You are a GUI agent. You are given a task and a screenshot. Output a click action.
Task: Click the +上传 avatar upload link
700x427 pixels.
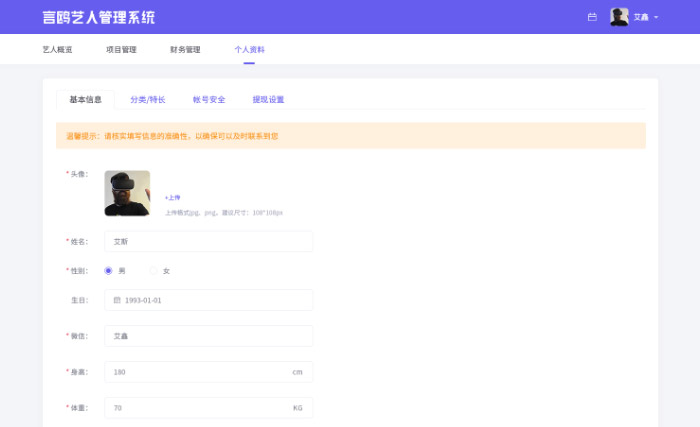coord(172,197)
